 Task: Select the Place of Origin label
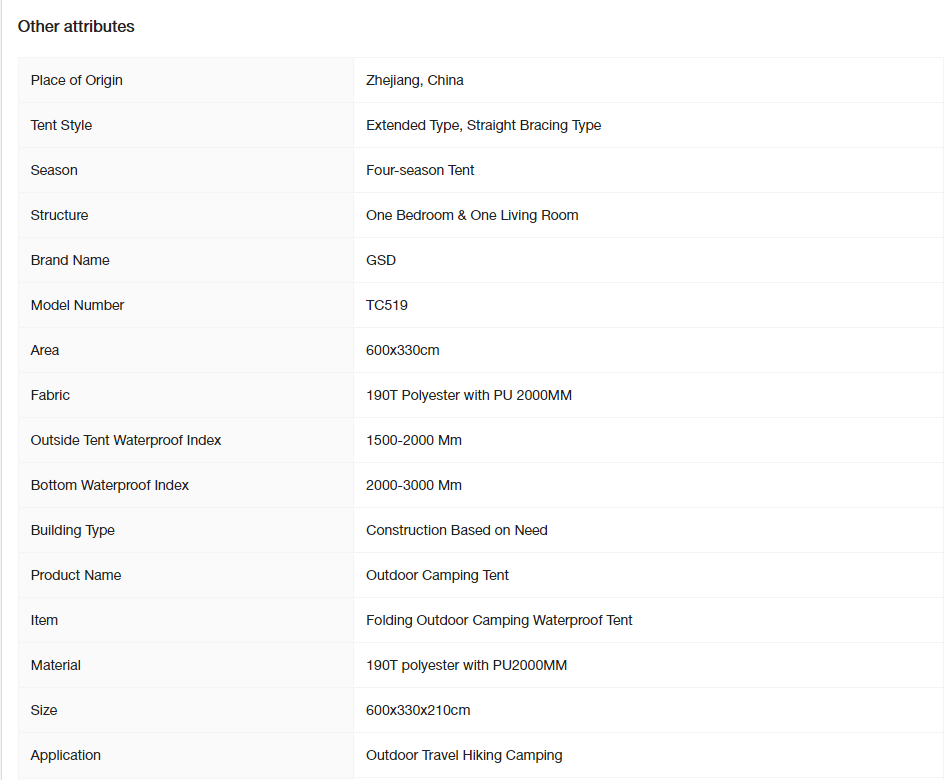coord(76,80)
